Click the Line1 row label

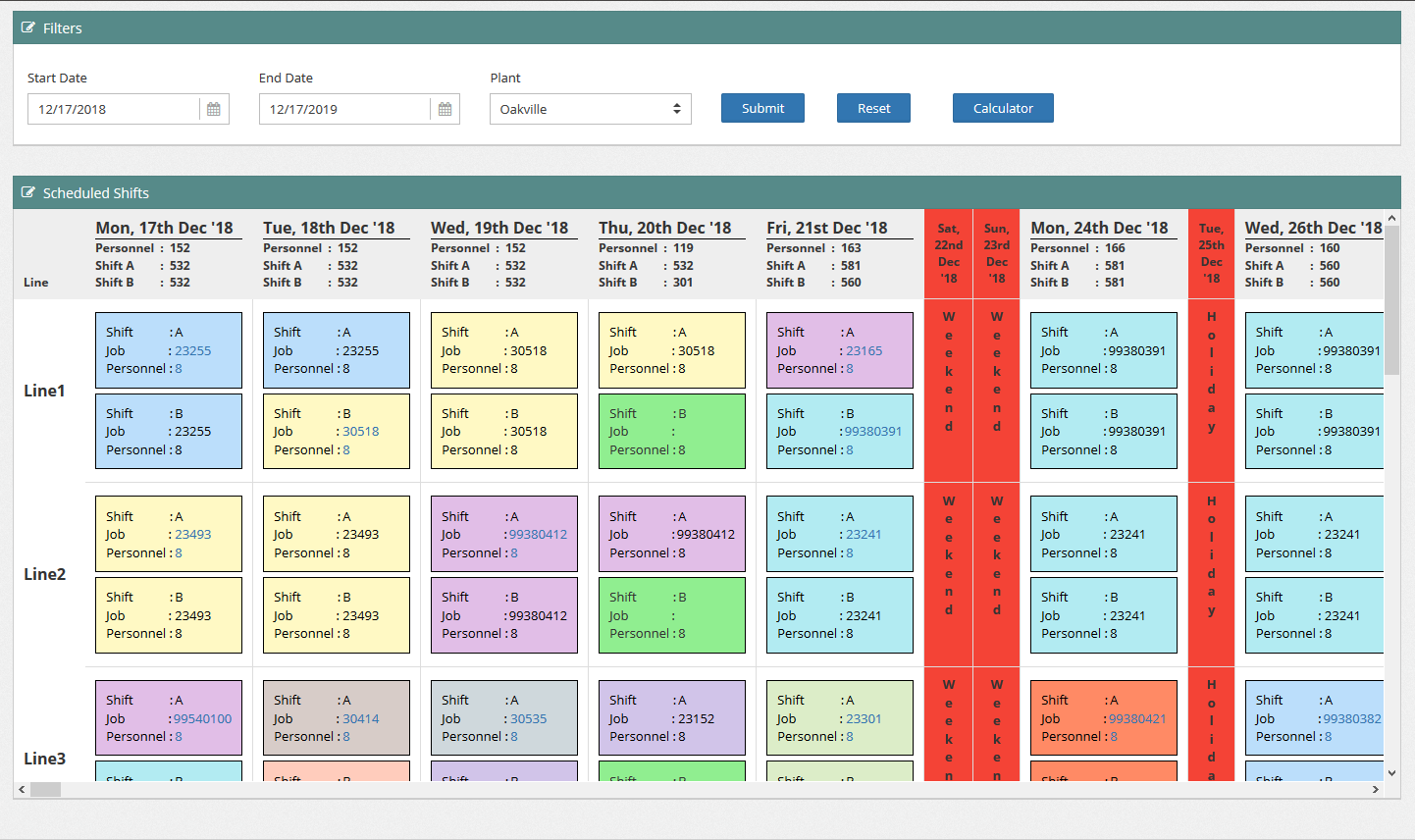(x=44, y=391)
